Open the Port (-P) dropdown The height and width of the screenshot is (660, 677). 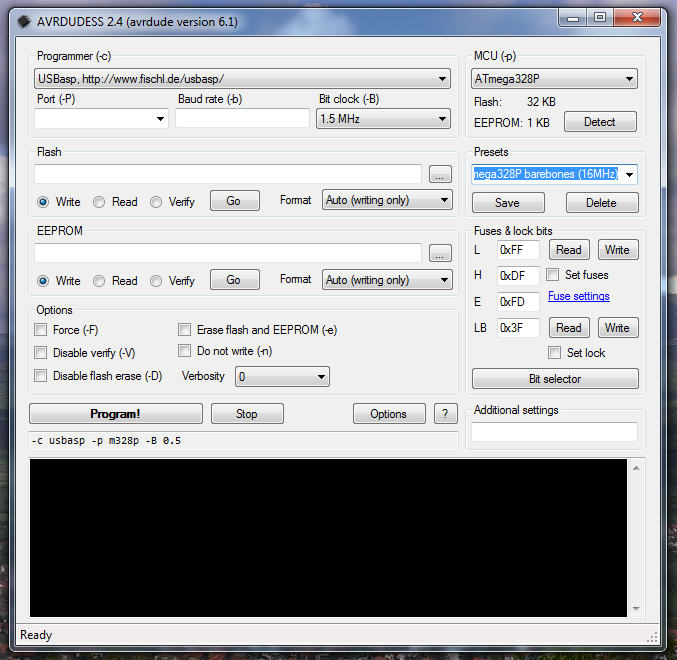click(x=101, y=119)
